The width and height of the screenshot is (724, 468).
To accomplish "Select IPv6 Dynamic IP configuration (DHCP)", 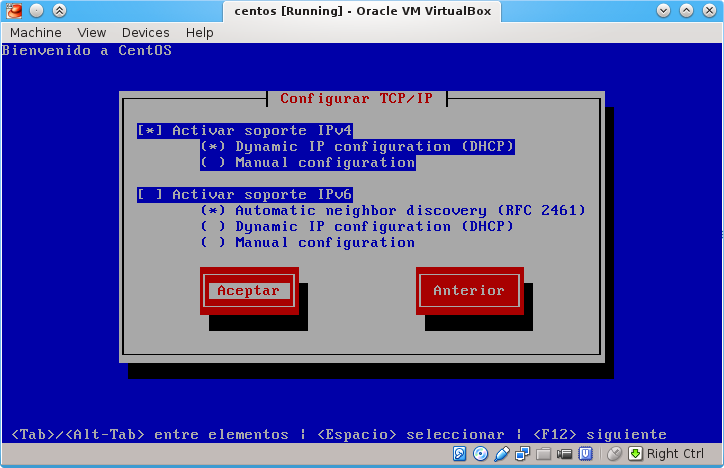I will pos(357,227).
